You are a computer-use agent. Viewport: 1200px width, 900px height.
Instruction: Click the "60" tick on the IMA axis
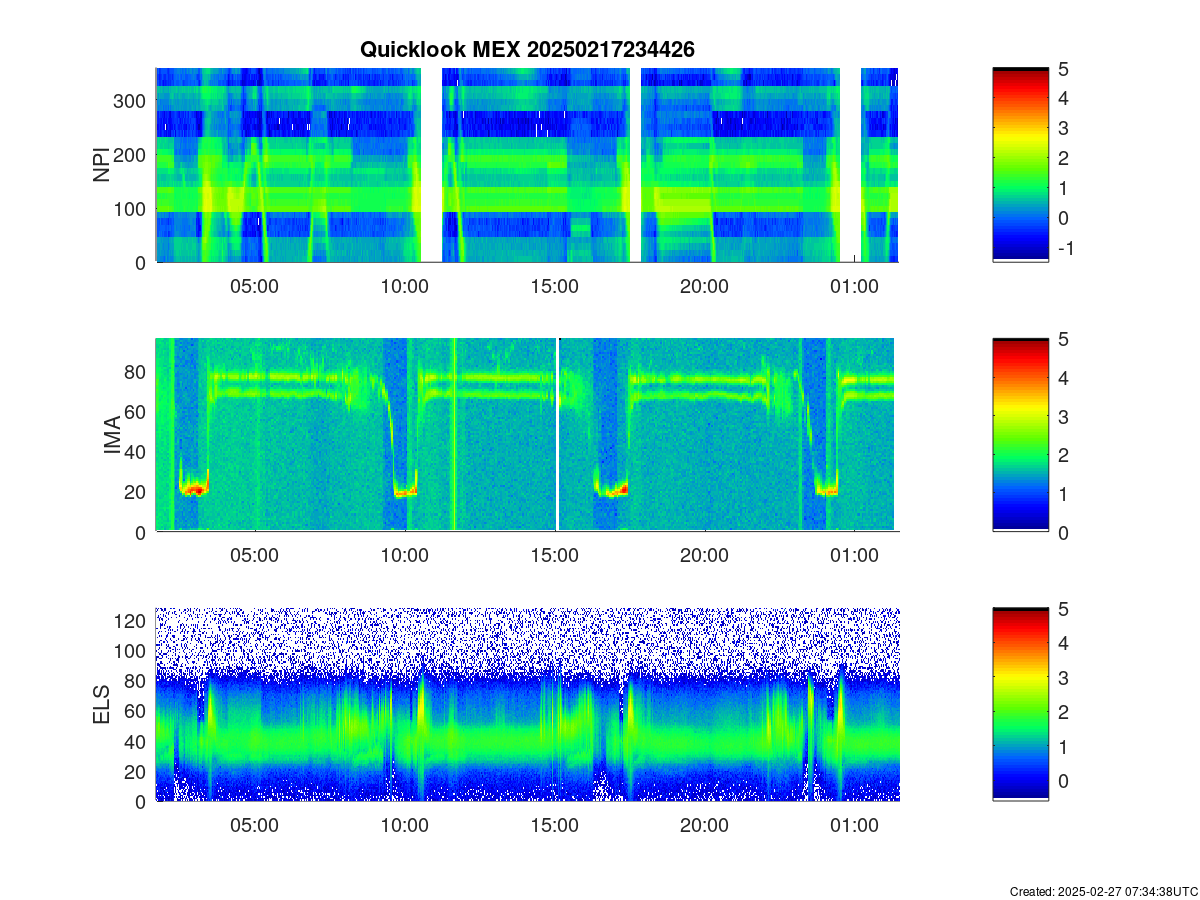pyautogui.click(x=136, y=412)
